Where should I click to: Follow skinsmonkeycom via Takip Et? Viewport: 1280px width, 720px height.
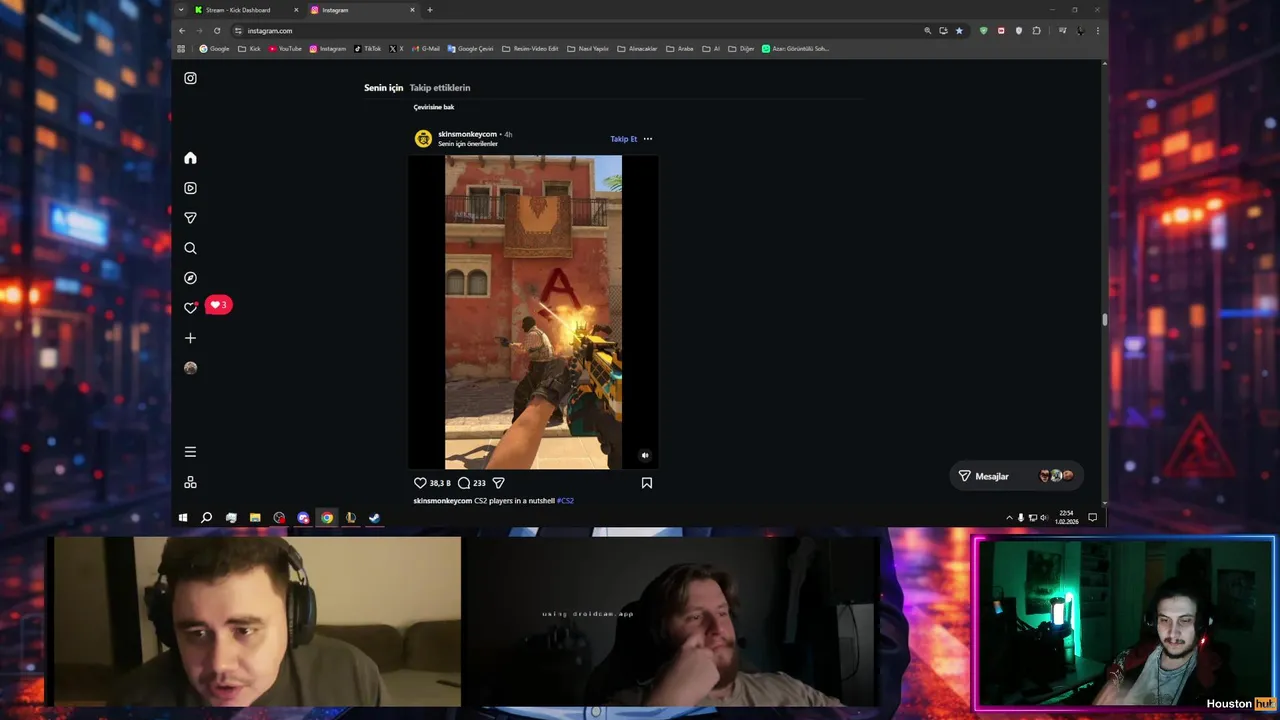[x=624, y=139]
